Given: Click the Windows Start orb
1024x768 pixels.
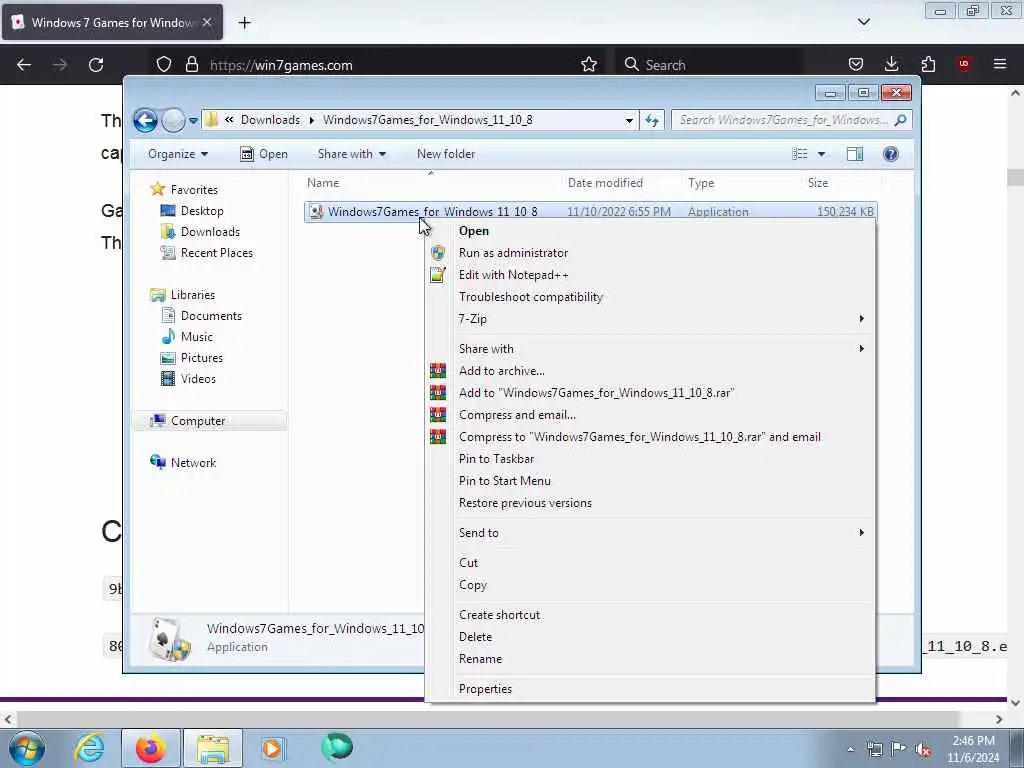Looking at the screenshot, I should click(x=27, y=748).
